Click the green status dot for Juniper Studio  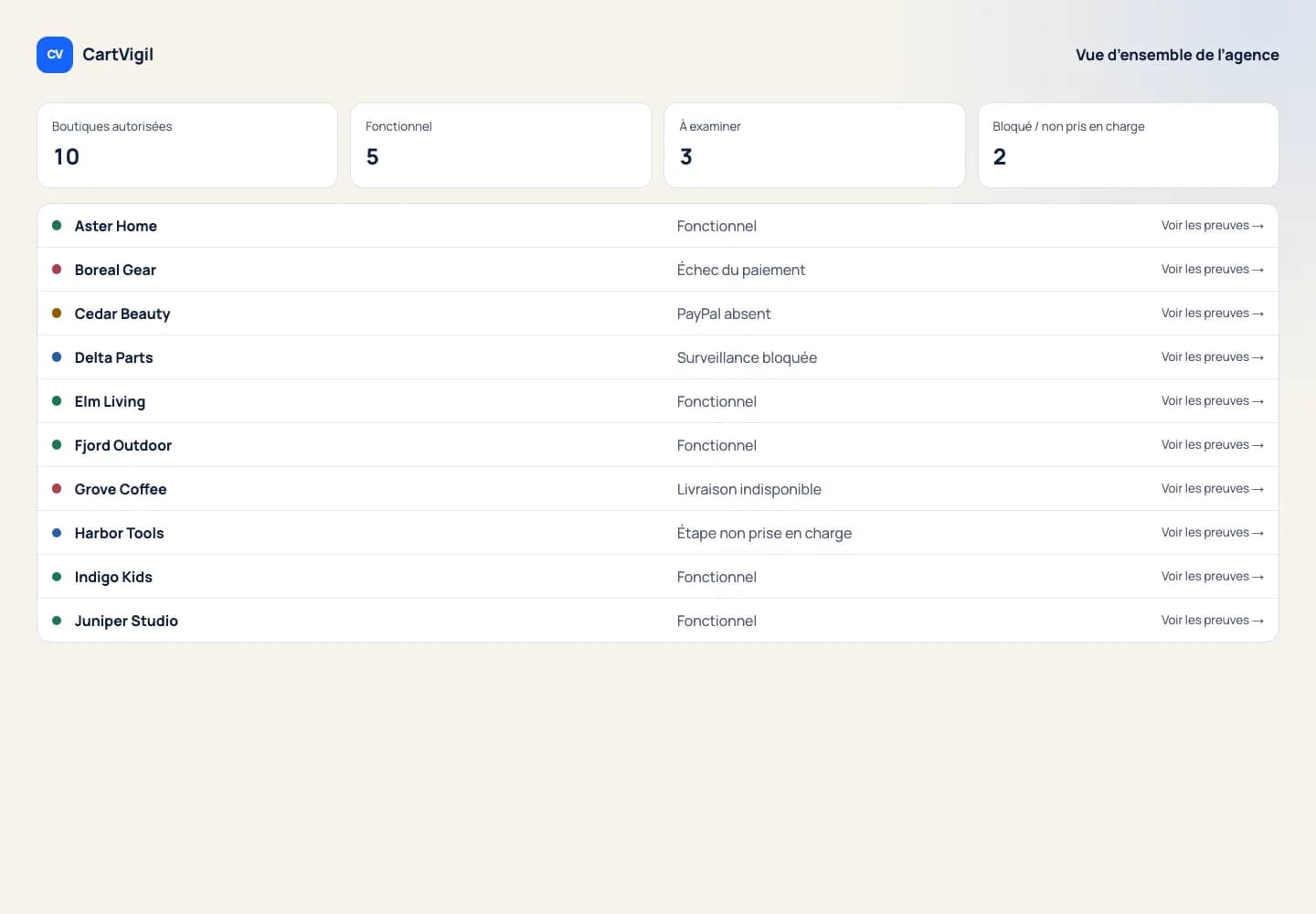tap(57, 620)
